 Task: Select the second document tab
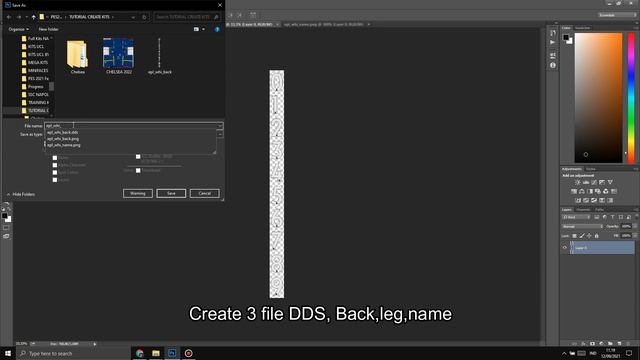pos(324,24)
